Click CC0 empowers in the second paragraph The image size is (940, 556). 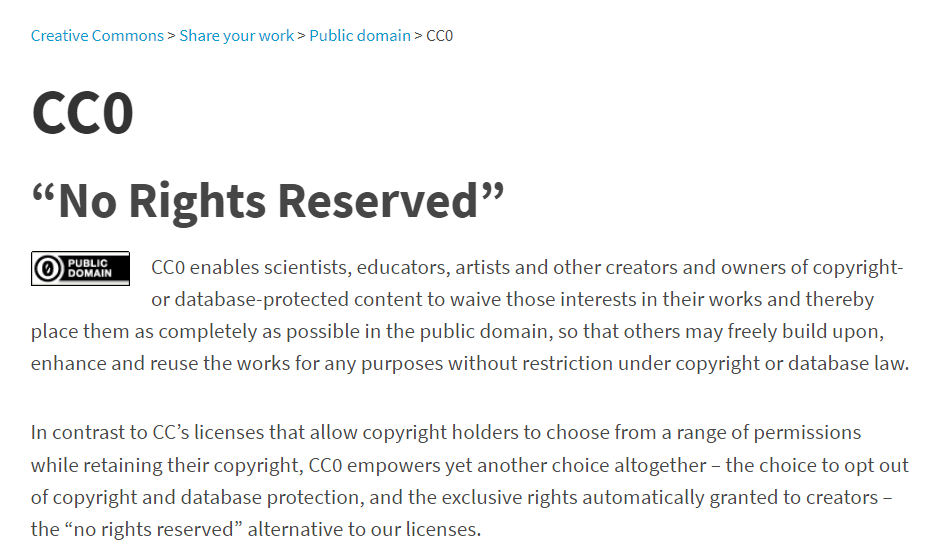[374, 465]
